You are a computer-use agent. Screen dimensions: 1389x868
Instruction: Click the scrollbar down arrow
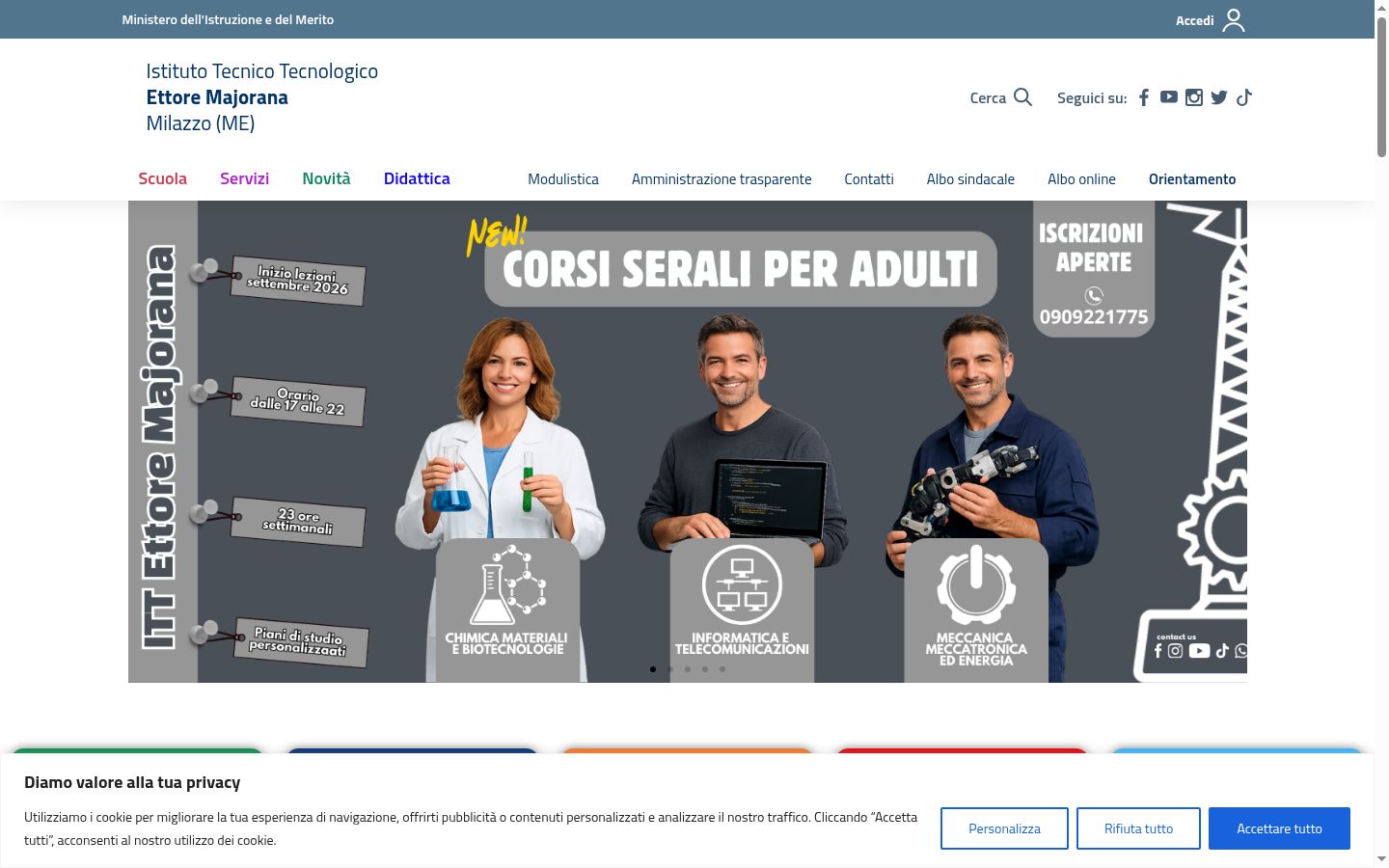click(x=1381, y=858)
